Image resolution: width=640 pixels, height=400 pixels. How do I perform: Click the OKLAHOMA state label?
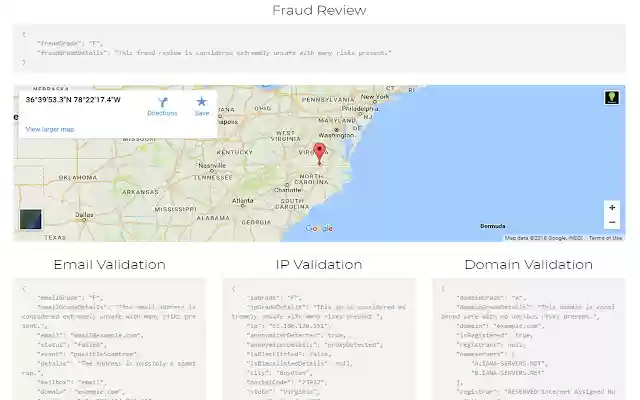(x=78, y=178)
